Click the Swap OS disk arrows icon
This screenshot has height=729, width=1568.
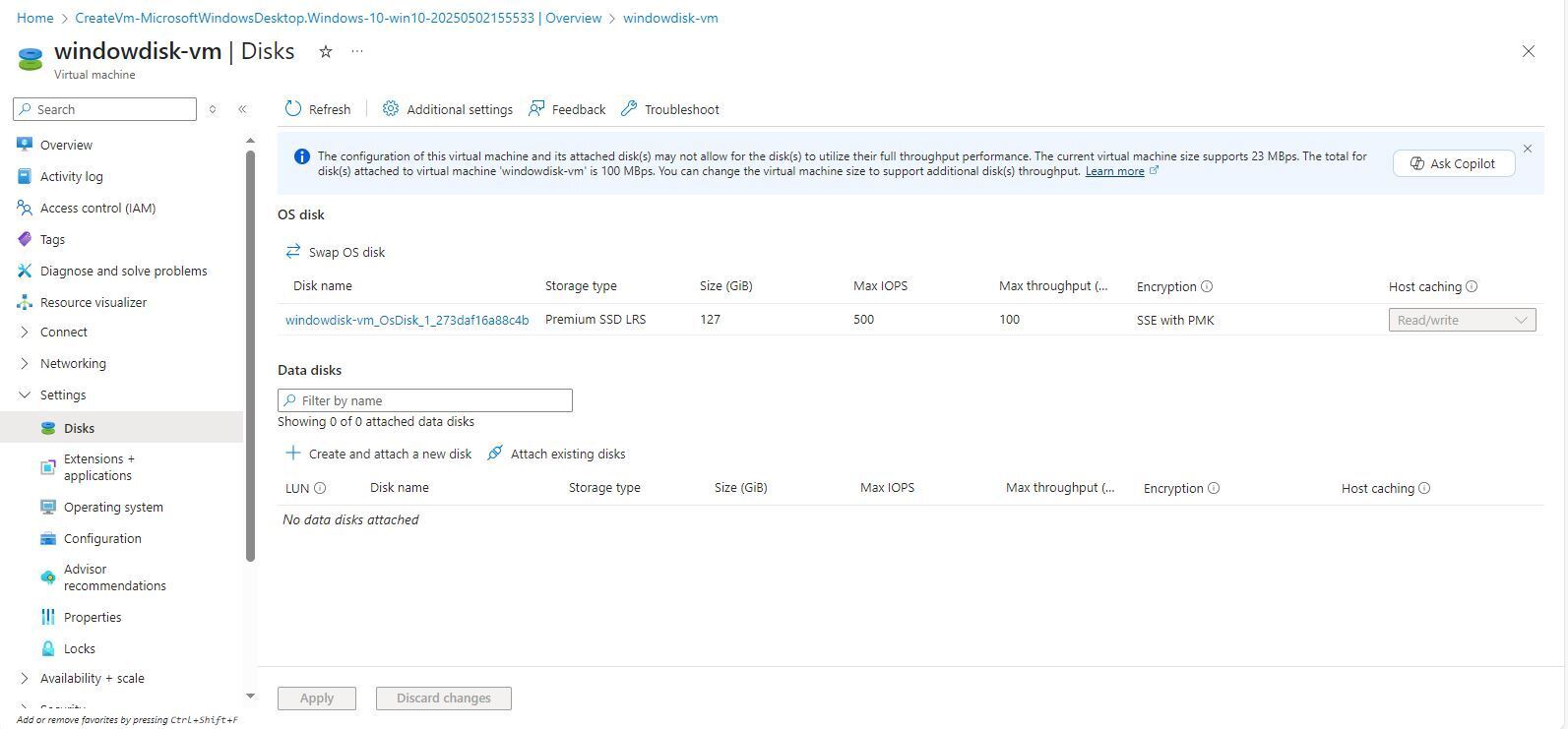coord(293,252)
